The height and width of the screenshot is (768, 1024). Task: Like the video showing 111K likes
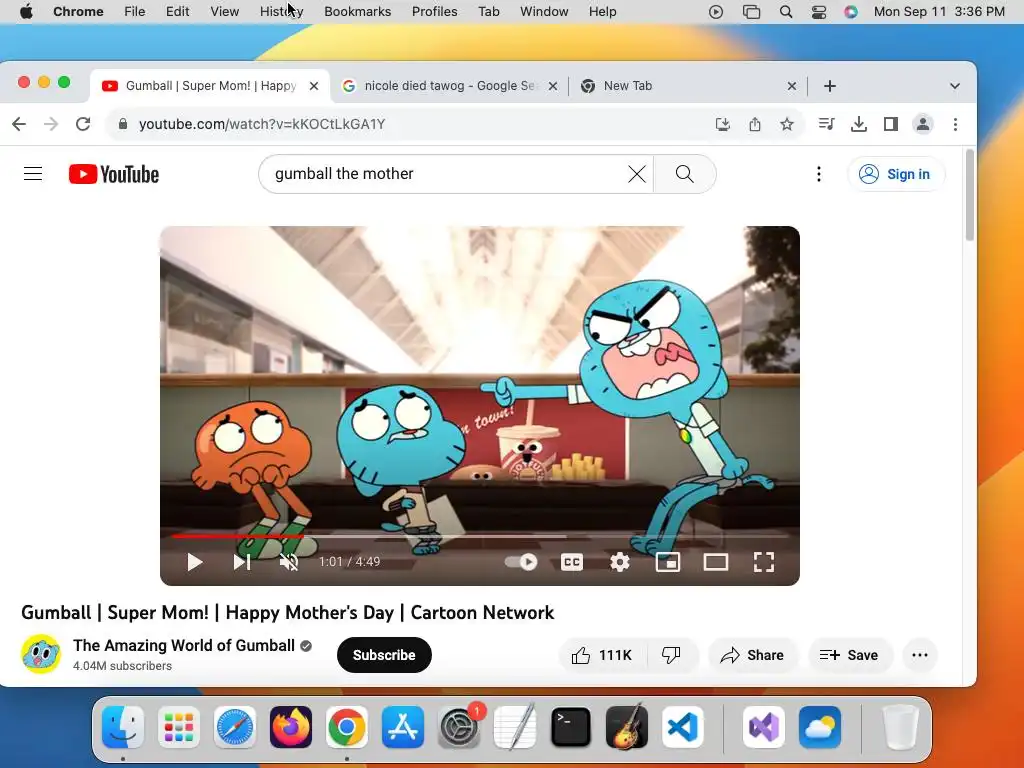tap(602, 655)
